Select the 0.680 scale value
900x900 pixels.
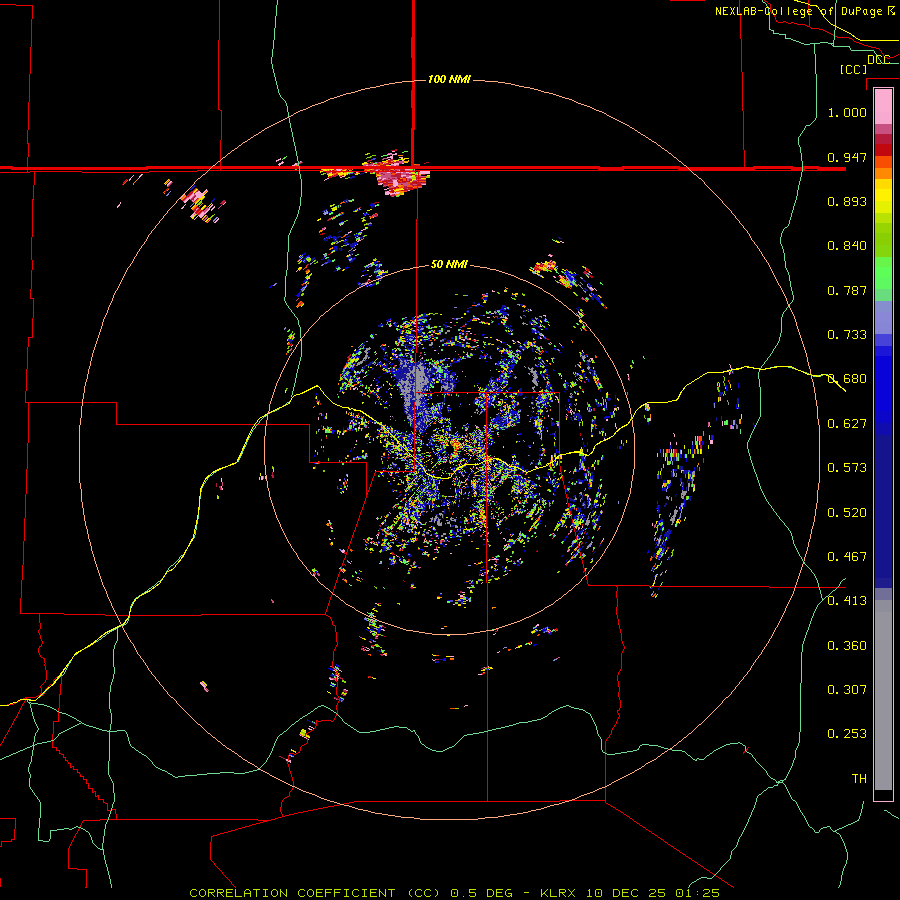coord(847,379)
